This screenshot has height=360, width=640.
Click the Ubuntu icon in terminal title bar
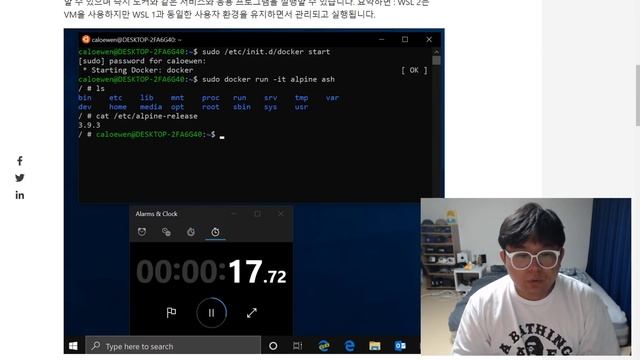[86, 39]
